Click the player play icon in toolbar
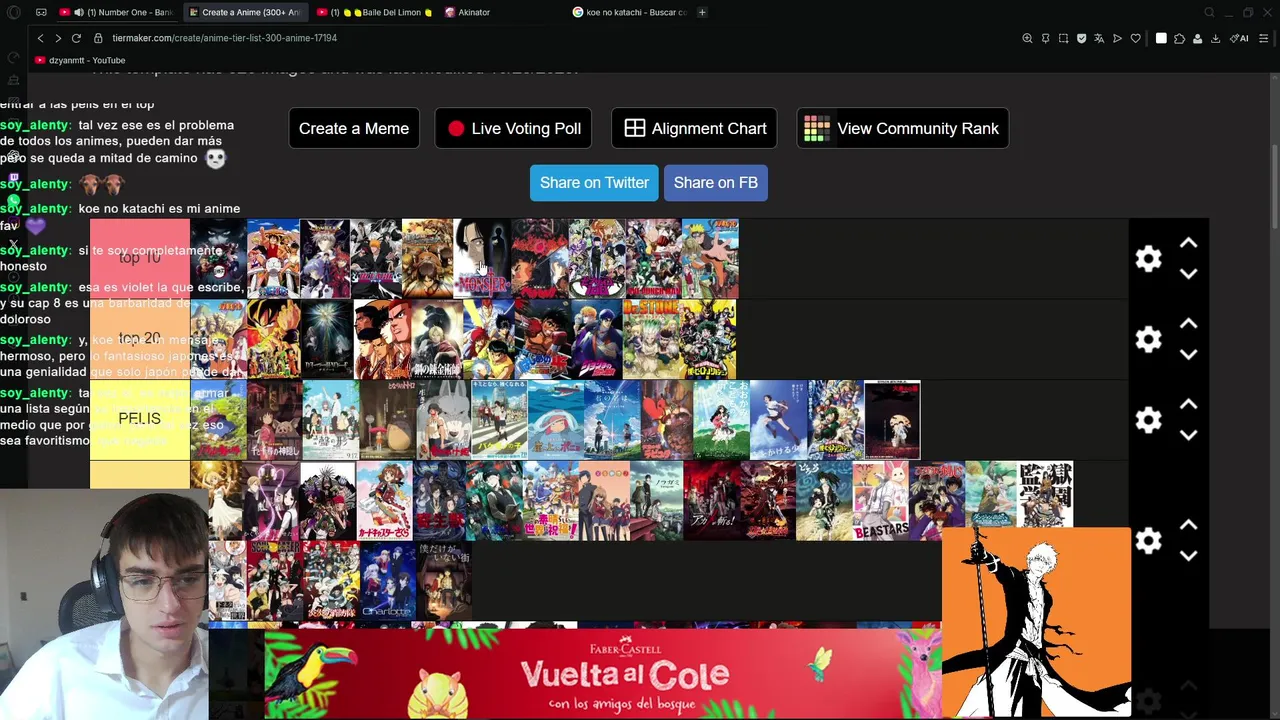Image resolution: width=1280 pixels, height=720 pixels. click(x=1117, y=38)
